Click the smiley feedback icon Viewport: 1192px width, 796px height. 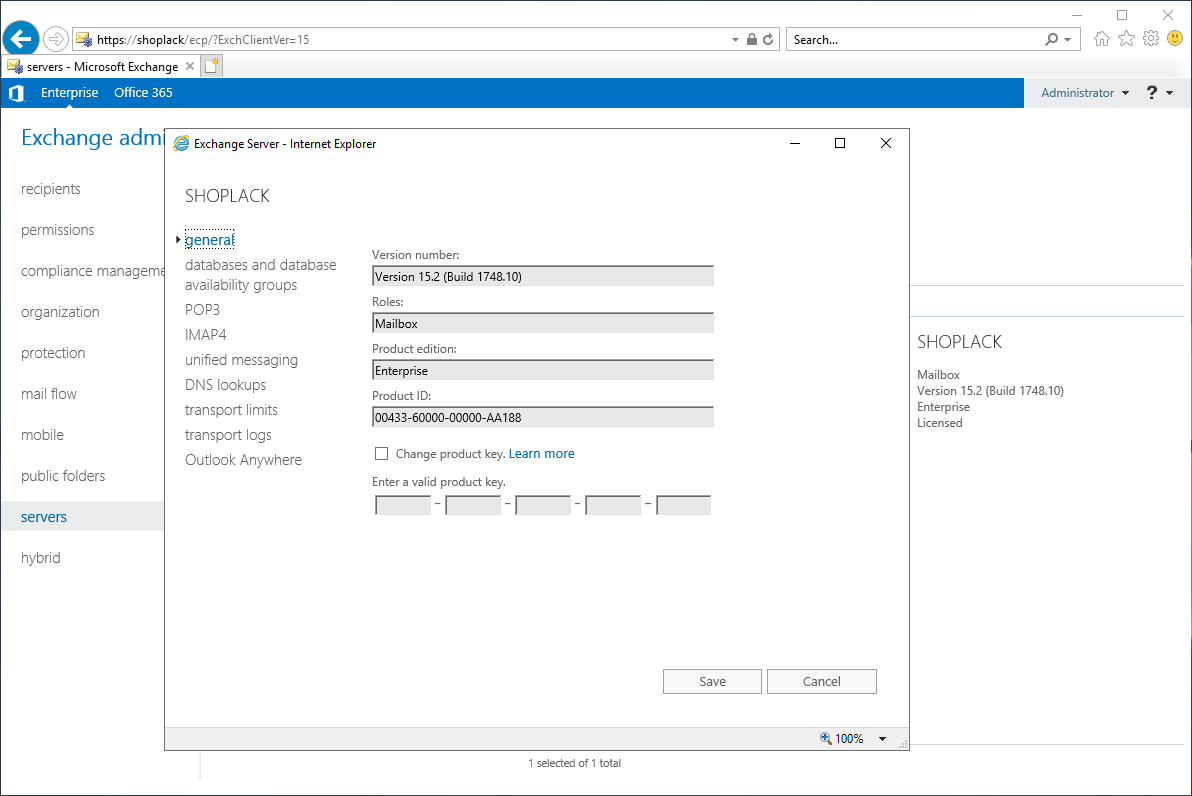click(x=1175, y=39)
